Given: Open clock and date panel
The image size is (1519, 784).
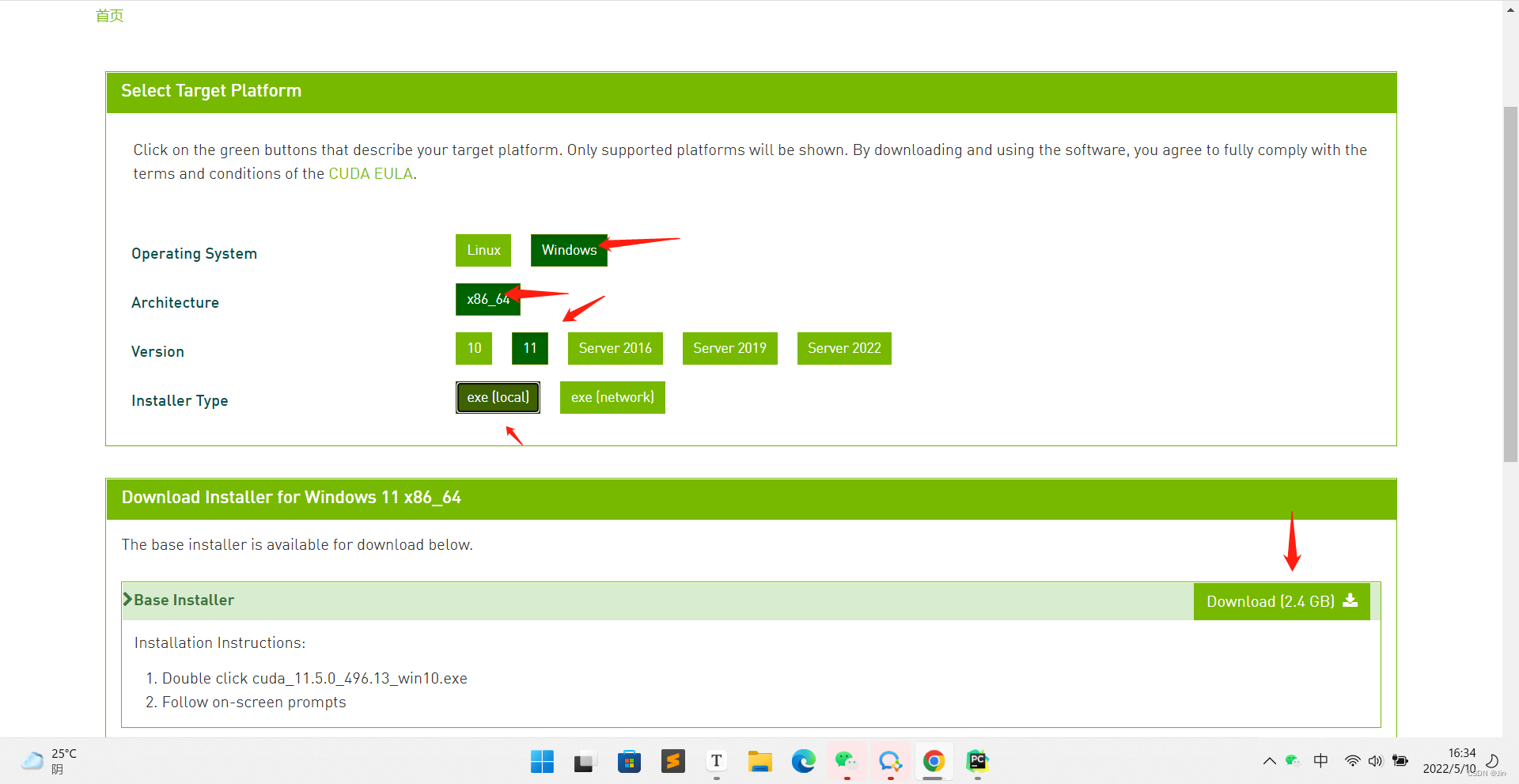Looking at the screenshot, I should 1449,761.
